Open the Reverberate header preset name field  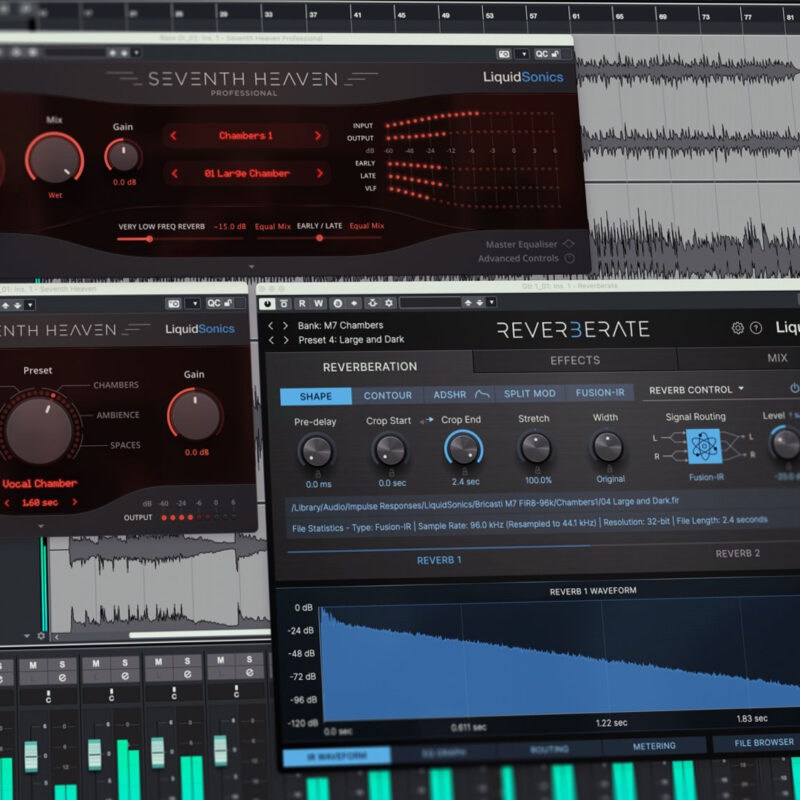[x=430, y=303]
